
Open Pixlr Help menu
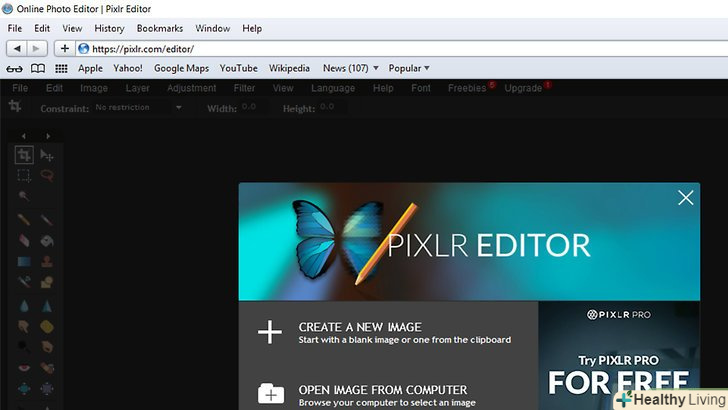coord(383,88)
